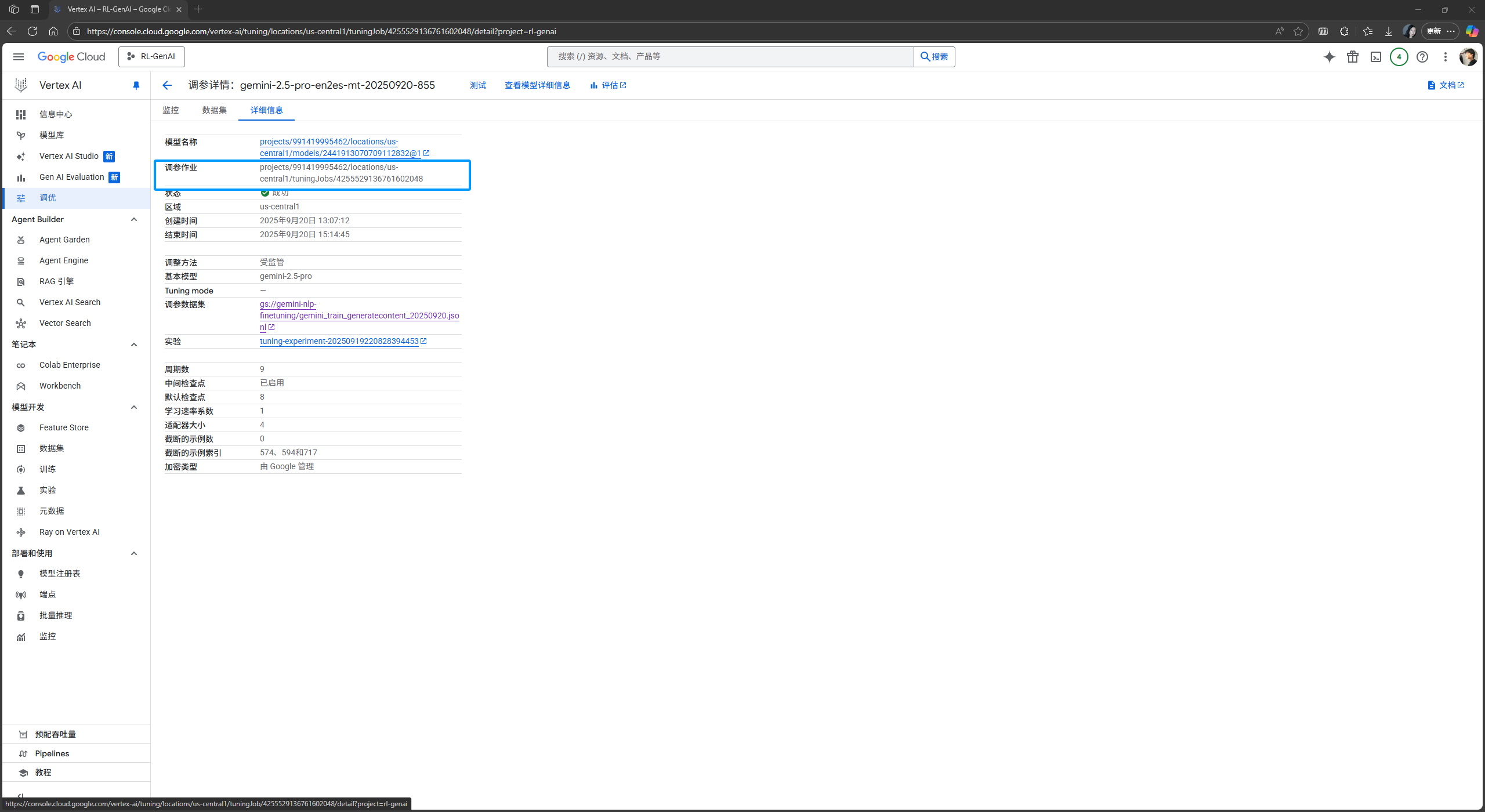
Task: Open the three-dot settings menu in header
Action: pyautogui.click(x=1446, y=57)
